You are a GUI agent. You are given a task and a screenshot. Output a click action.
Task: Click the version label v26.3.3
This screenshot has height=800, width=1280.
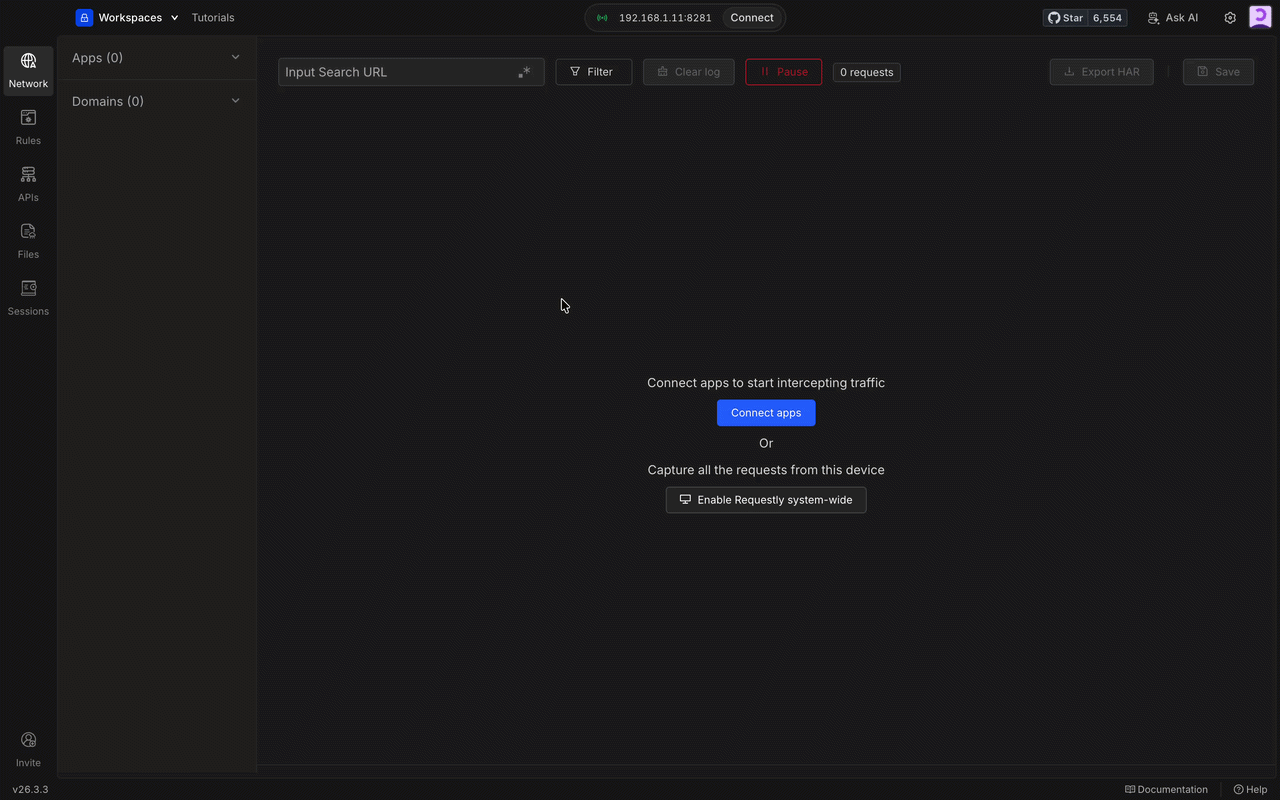pos(30,790)
